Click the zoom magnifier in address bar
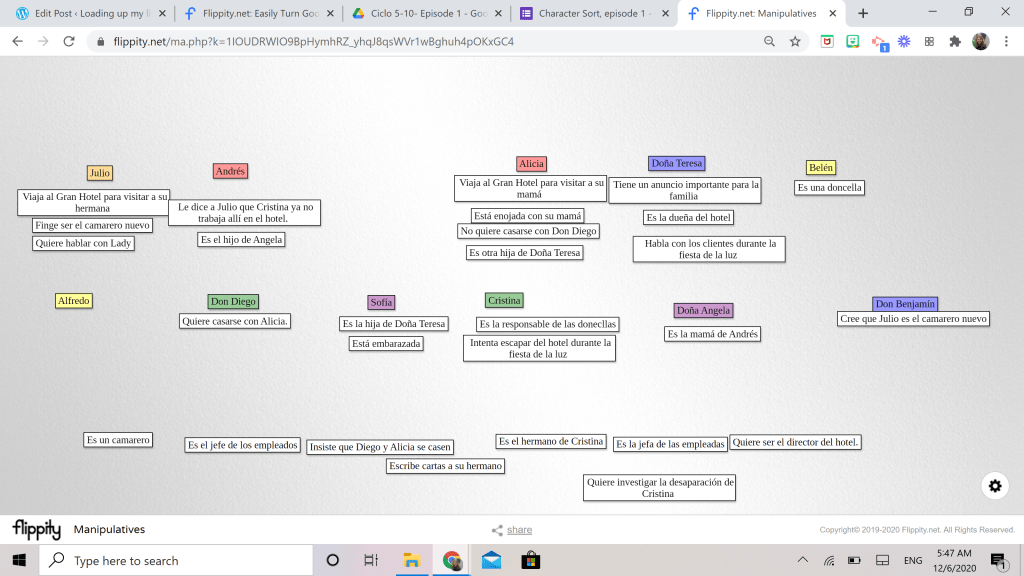 [769, 42]
